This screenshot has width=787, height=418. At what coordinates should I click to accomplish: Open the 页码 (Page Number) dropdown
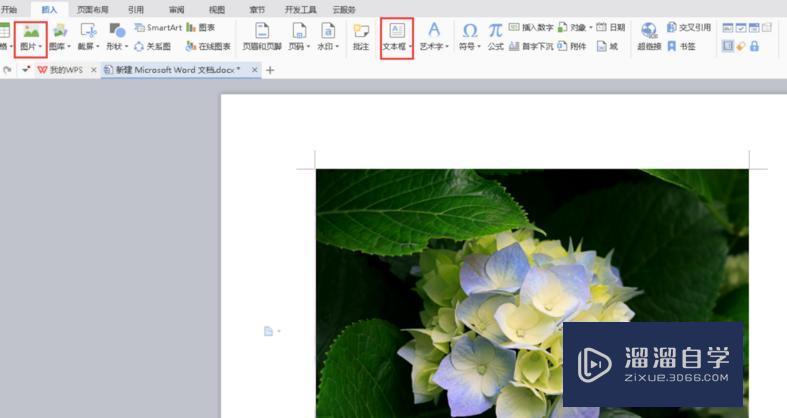308,47
